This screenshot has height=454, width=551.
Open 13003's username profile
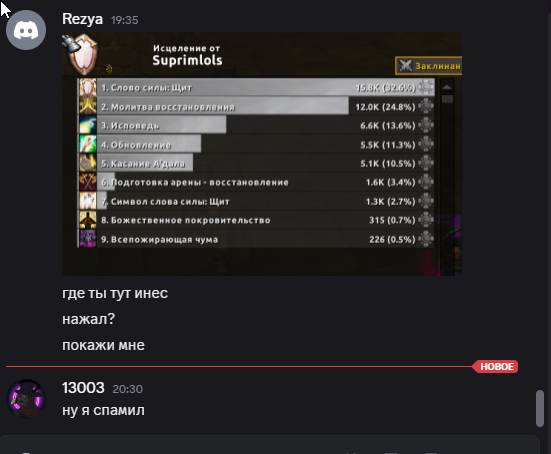pyautogui.click(x=83, y=388)
